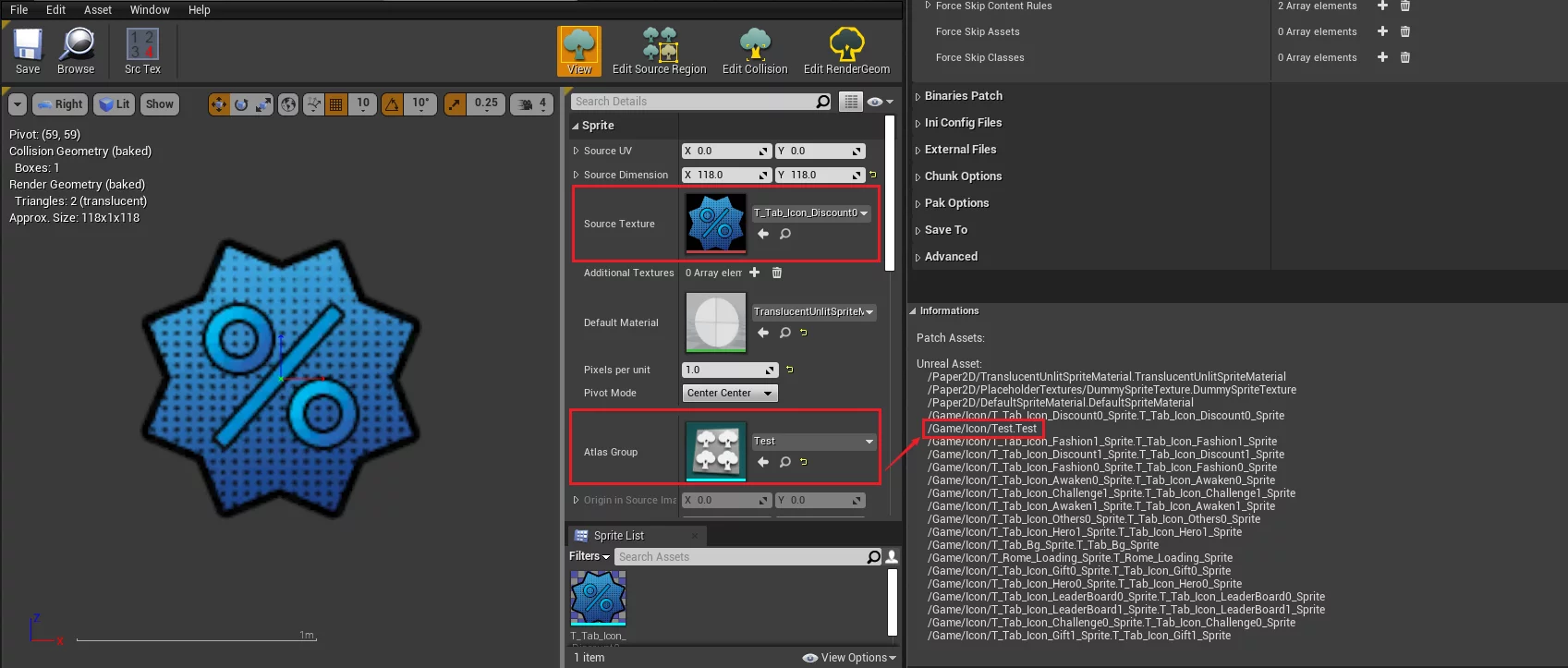Open Browse to locate asset in Content Browser

click(76, 51)
